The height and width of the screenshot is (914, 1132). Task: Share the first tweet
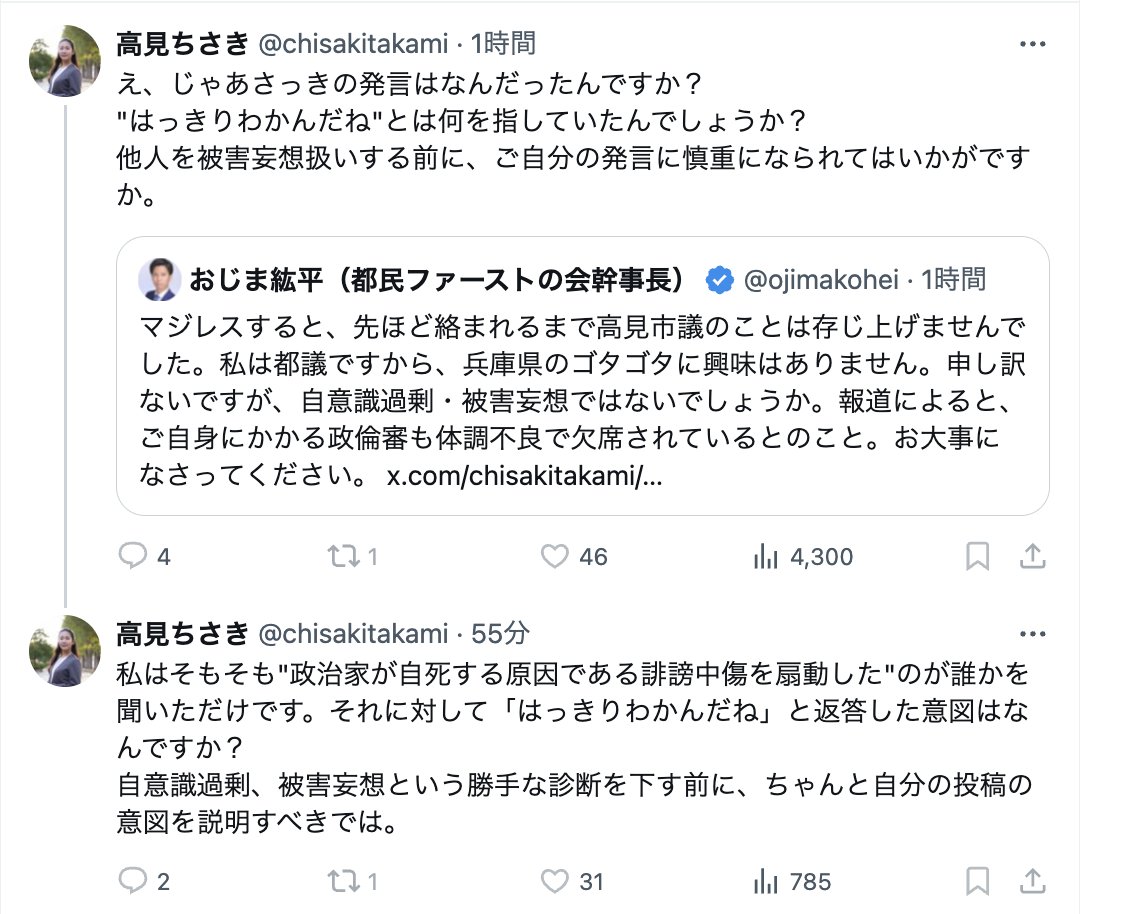1033,556
